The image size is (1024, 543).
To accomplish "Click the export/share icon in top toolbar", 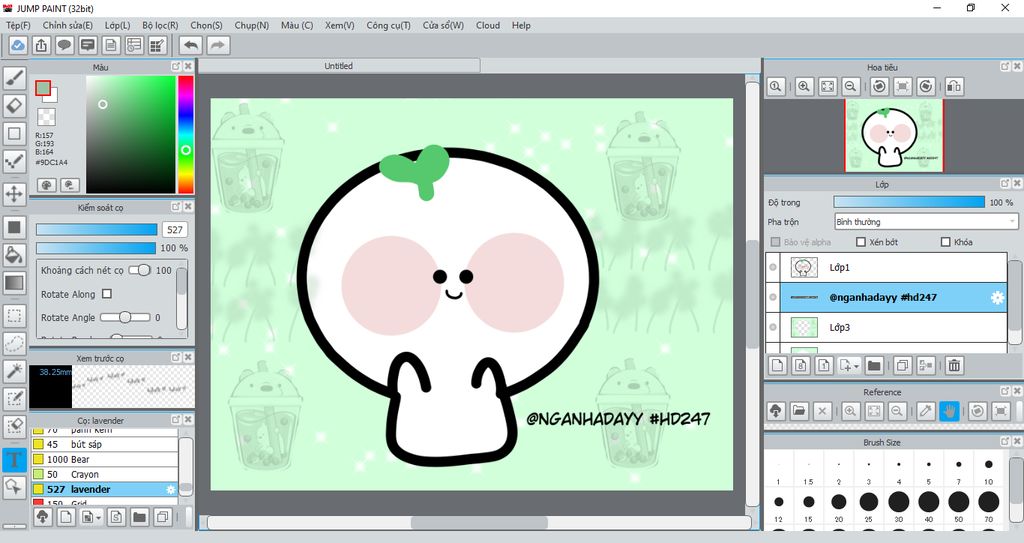I will click(x=41, y=45).
